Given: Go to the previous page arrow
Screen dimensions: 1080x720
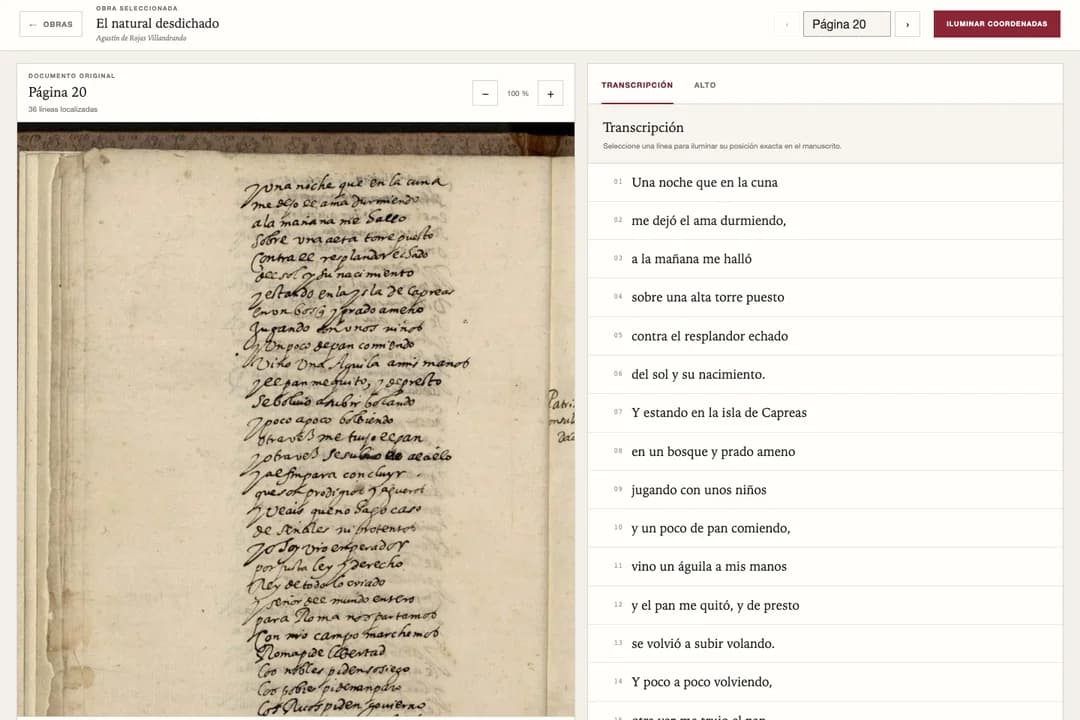Looking at the screenshot, I should click(787, 24).
